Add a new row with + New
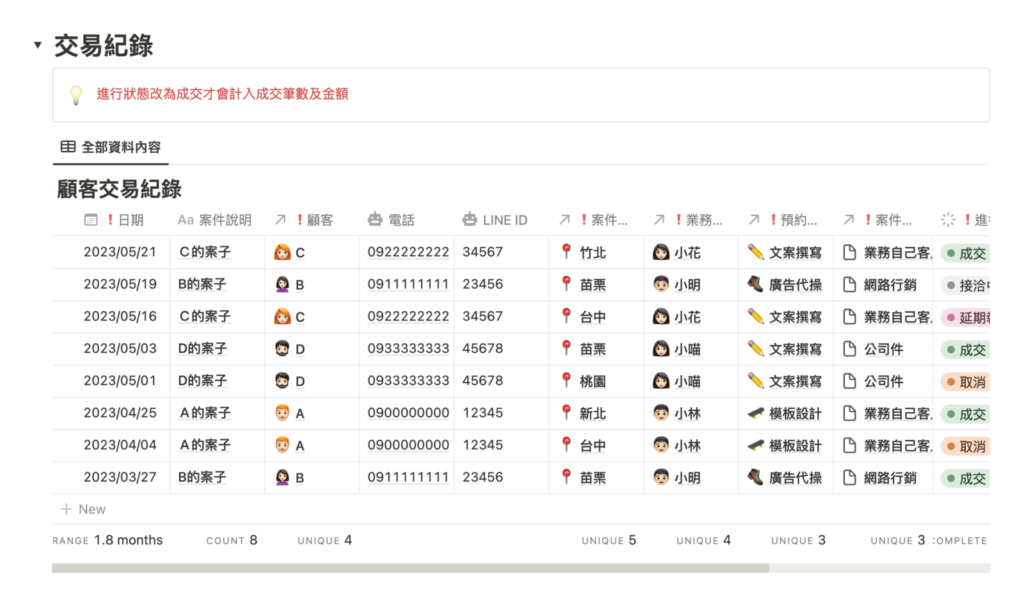This screenshot has height=598, width=1024. (x=83, y=509)
